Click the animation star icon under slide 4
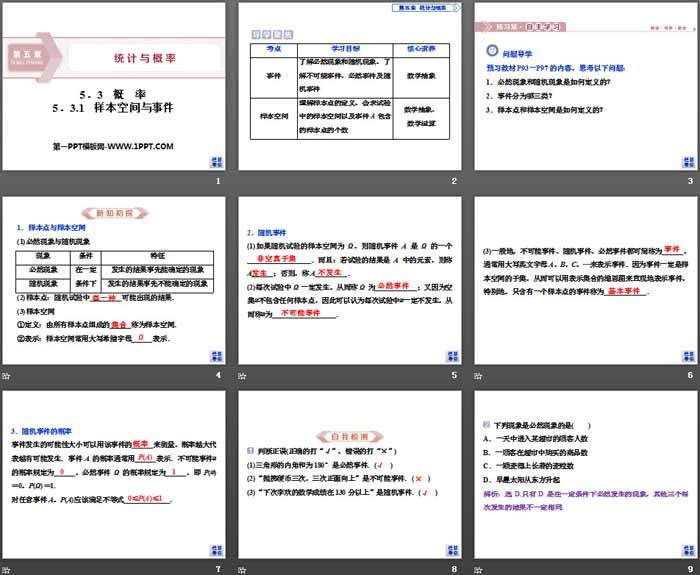Screen dimensions: 700x575 point(7,375)
